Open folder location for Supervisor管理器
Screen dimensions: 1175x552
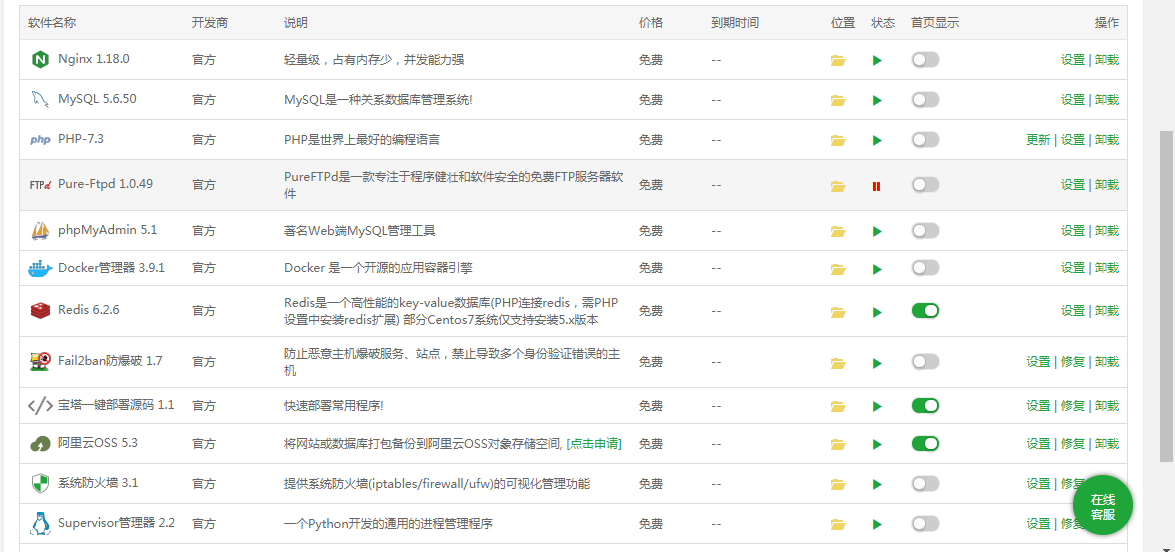[838, 524]
